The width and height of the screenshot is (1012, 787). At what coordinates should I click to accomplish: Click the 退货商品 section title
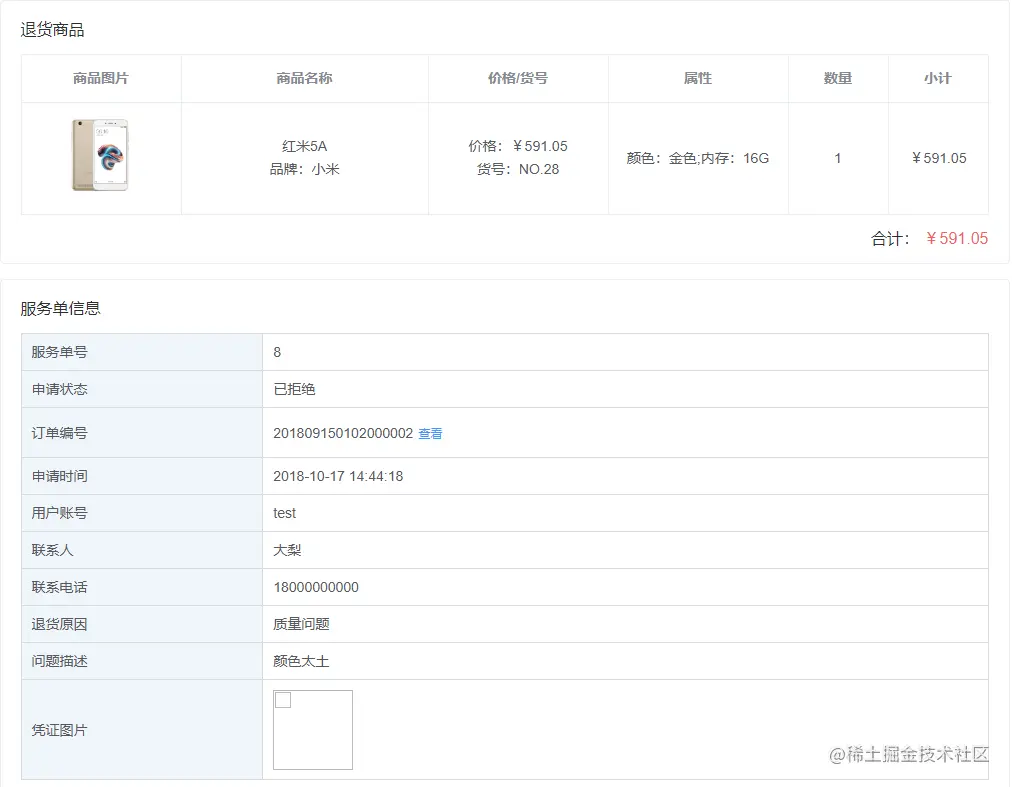52,30
